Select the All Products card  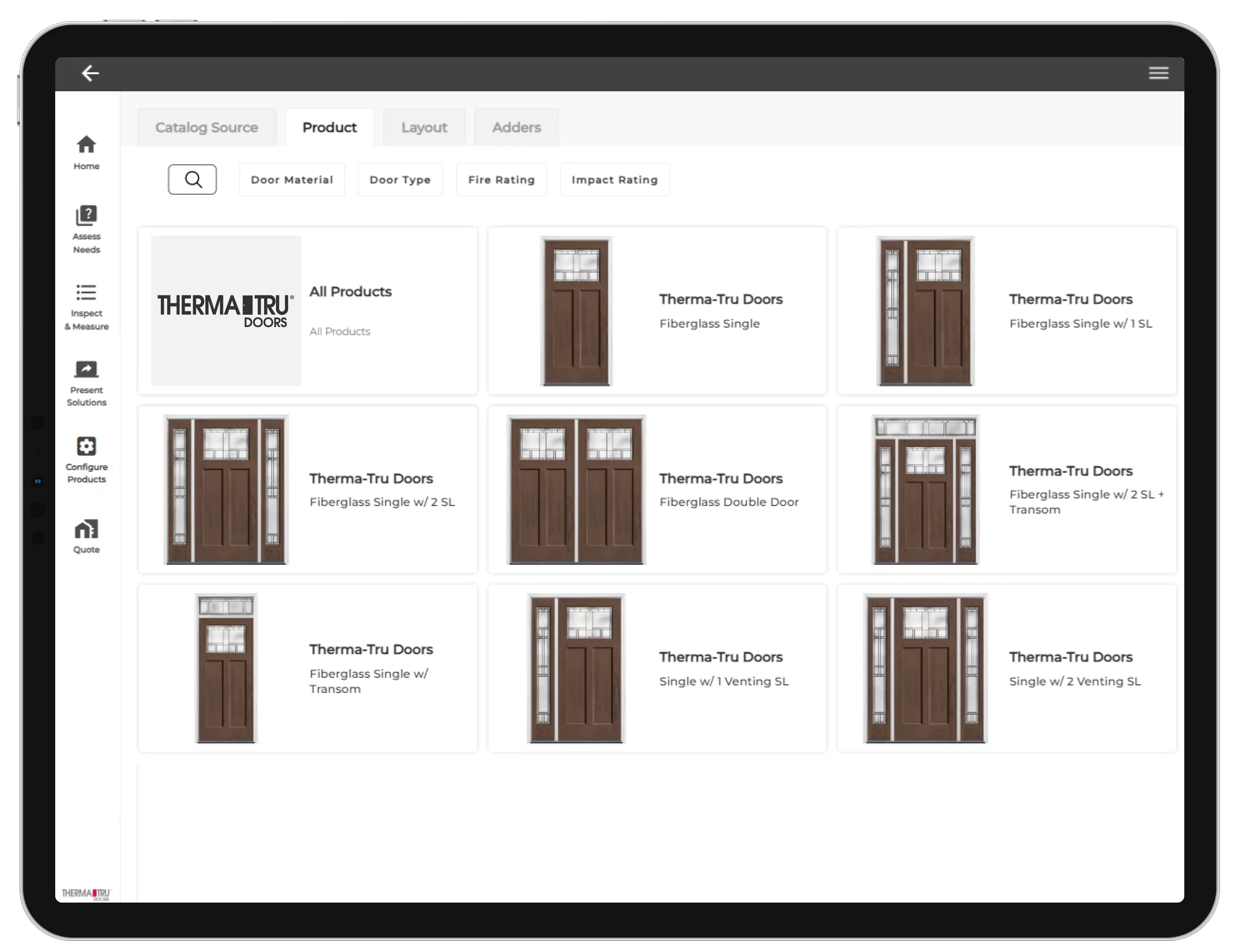click(x=307, y=311)
